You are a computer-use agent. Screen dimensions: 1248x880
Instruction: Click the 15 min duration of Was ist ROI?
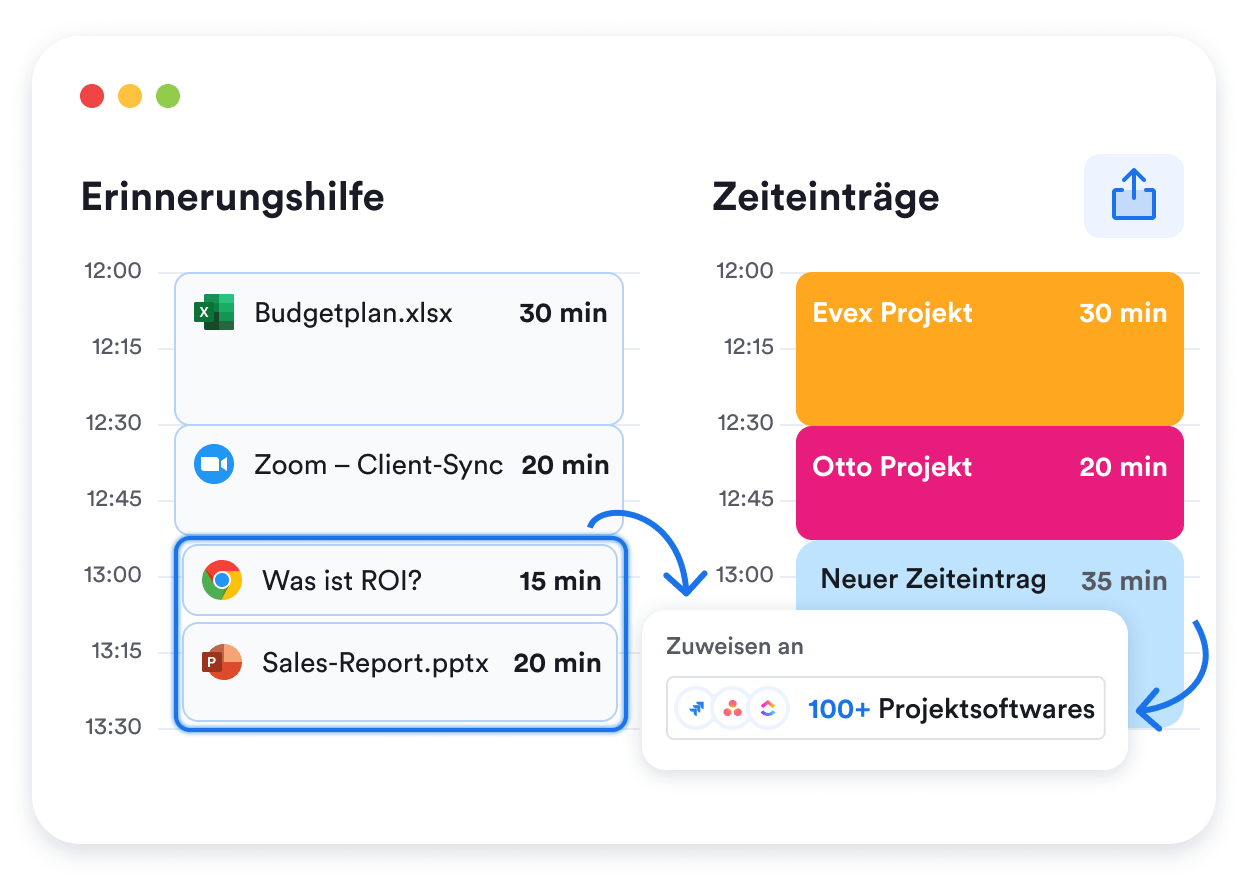pos(560,581)
